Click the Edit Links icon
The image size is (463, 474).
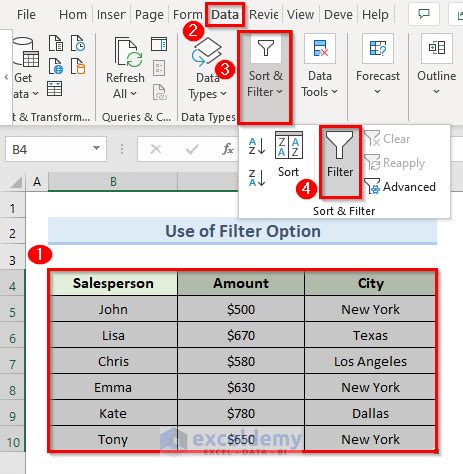(x=159, y=92)
